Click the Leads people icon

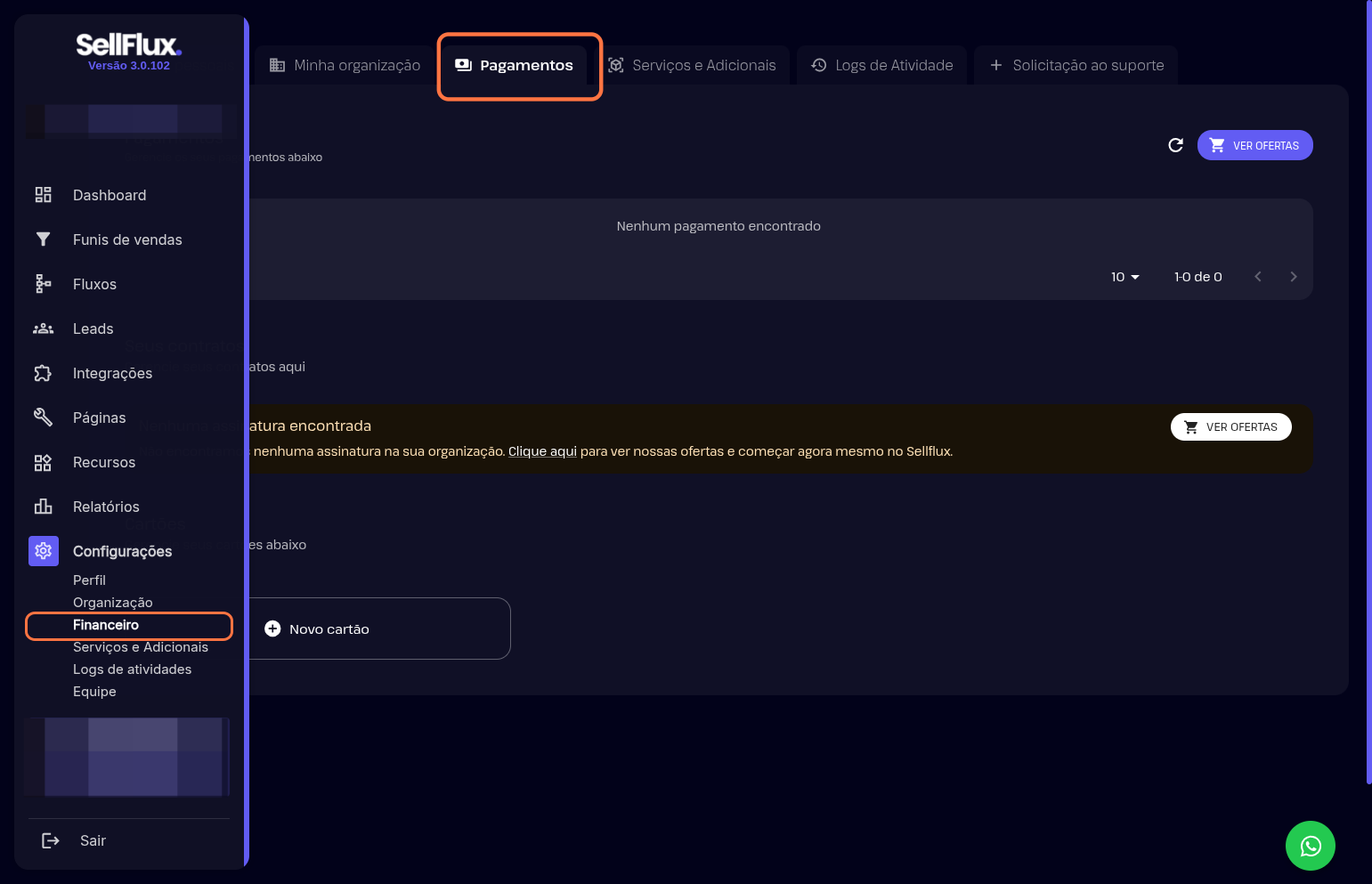point(43,328)
